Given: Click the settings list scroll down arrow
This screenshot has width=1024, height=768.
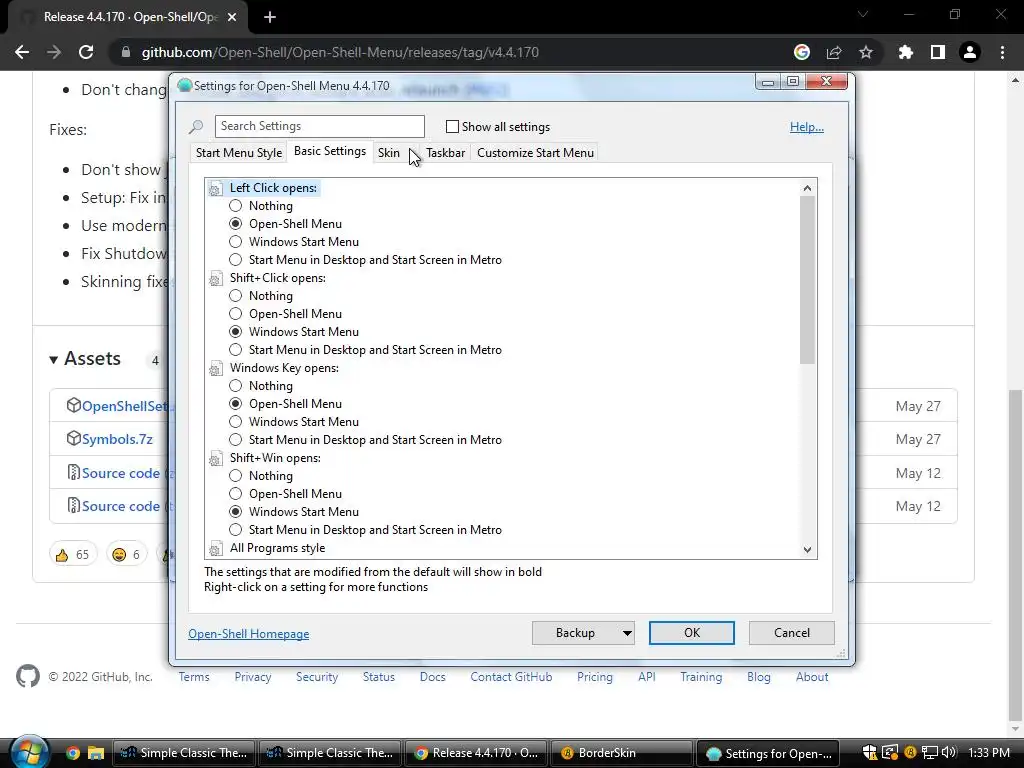Looking at the screenshot, I should click(x=808, y=550).
